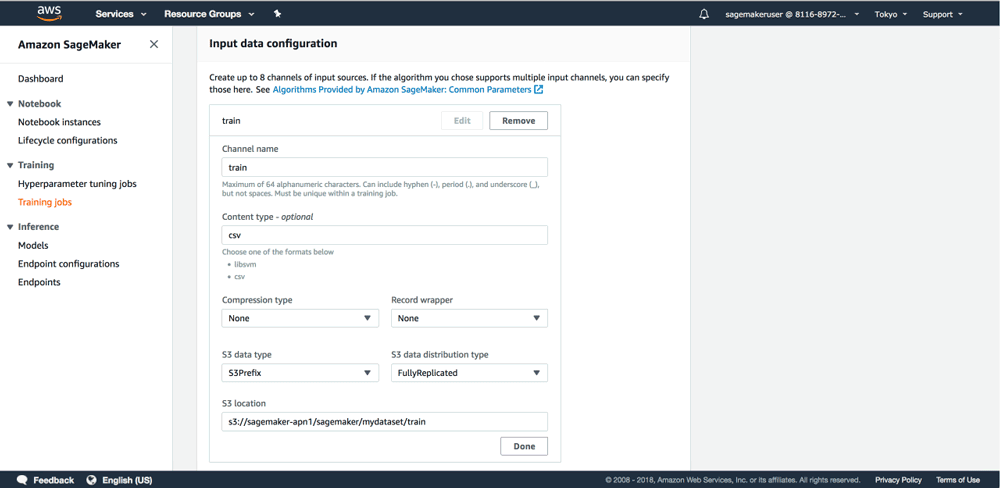Open the pin shortcuts icon in header
1000x488 pixels.
point(277,14)
